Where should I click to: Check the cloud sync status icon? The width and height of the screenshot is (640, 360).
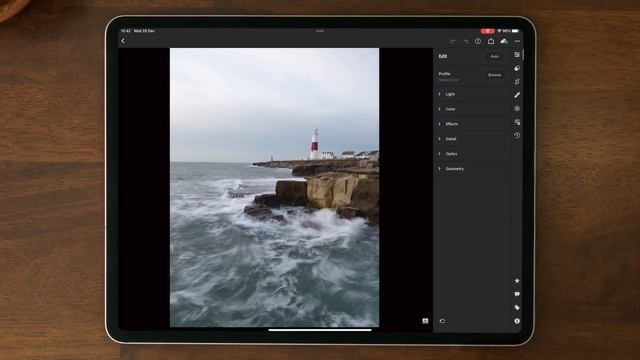(x=504, y=41)
